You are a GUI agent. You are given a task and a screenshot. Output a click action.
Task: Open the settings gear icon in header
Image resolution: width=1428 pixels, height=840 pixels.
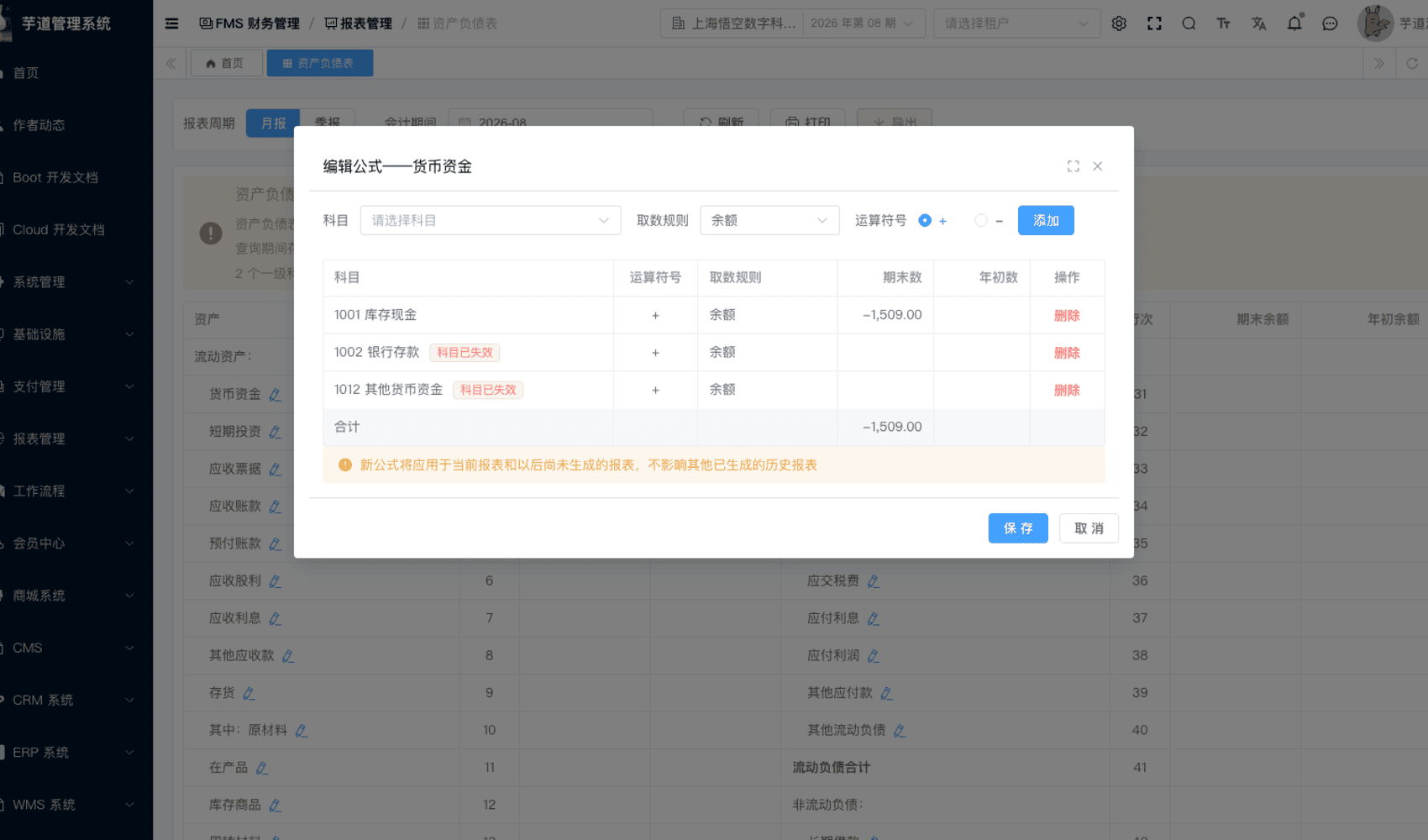[1119, 24]
